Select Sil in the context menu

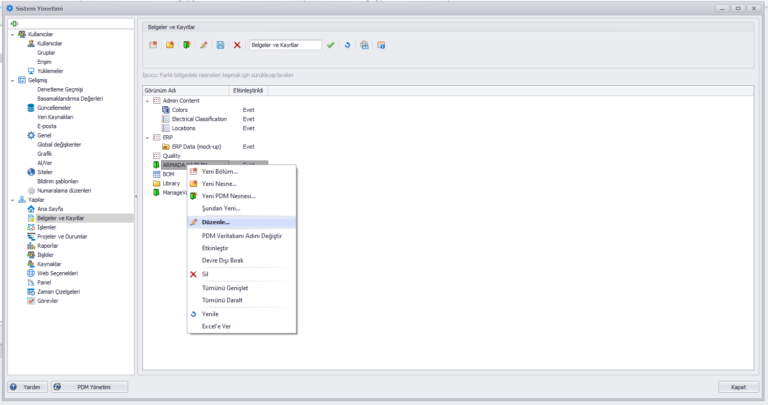click(x=205, y=273)
